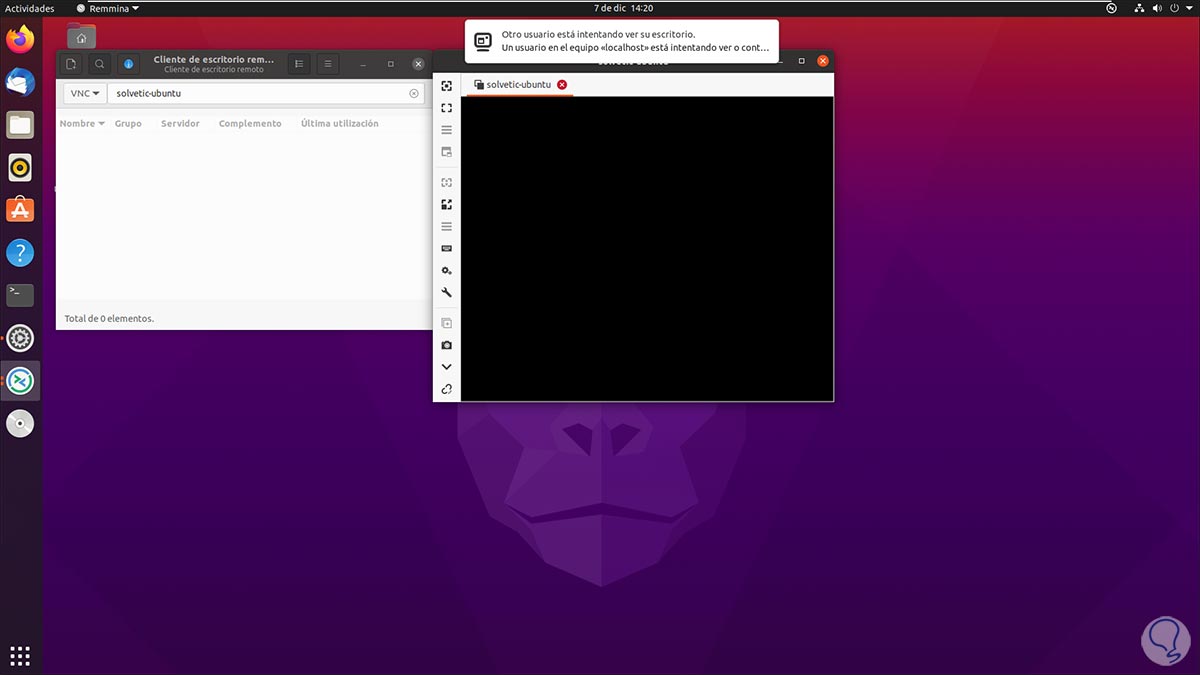Viewport: 1200px width, 675px height.
Task: Click the Última utilización column header
Action: pos(339,124)
